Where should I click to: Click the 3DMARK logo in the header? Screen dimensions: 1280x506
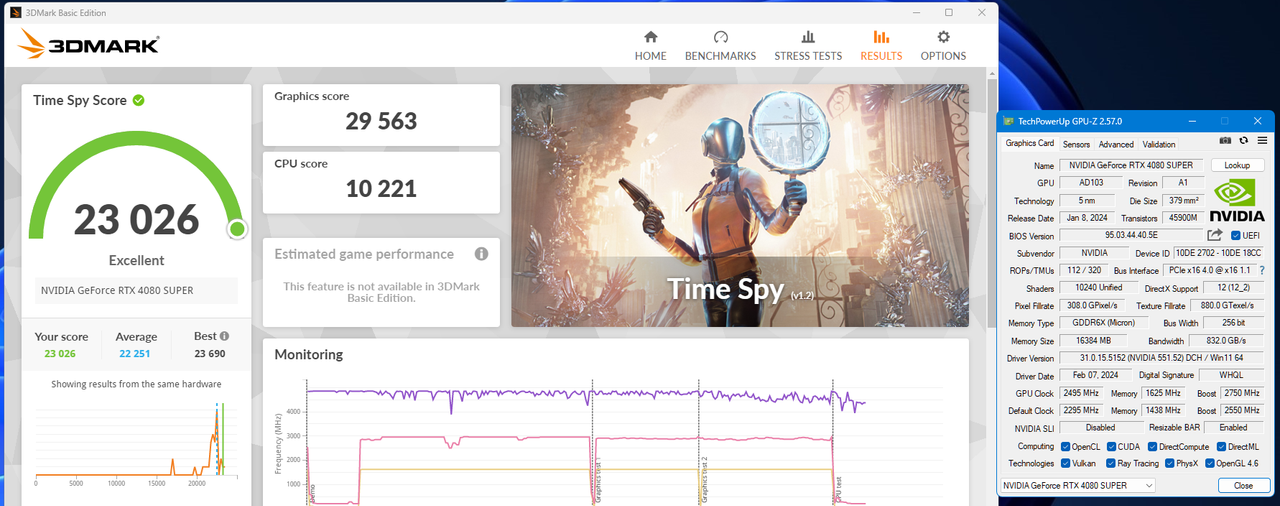89,43
